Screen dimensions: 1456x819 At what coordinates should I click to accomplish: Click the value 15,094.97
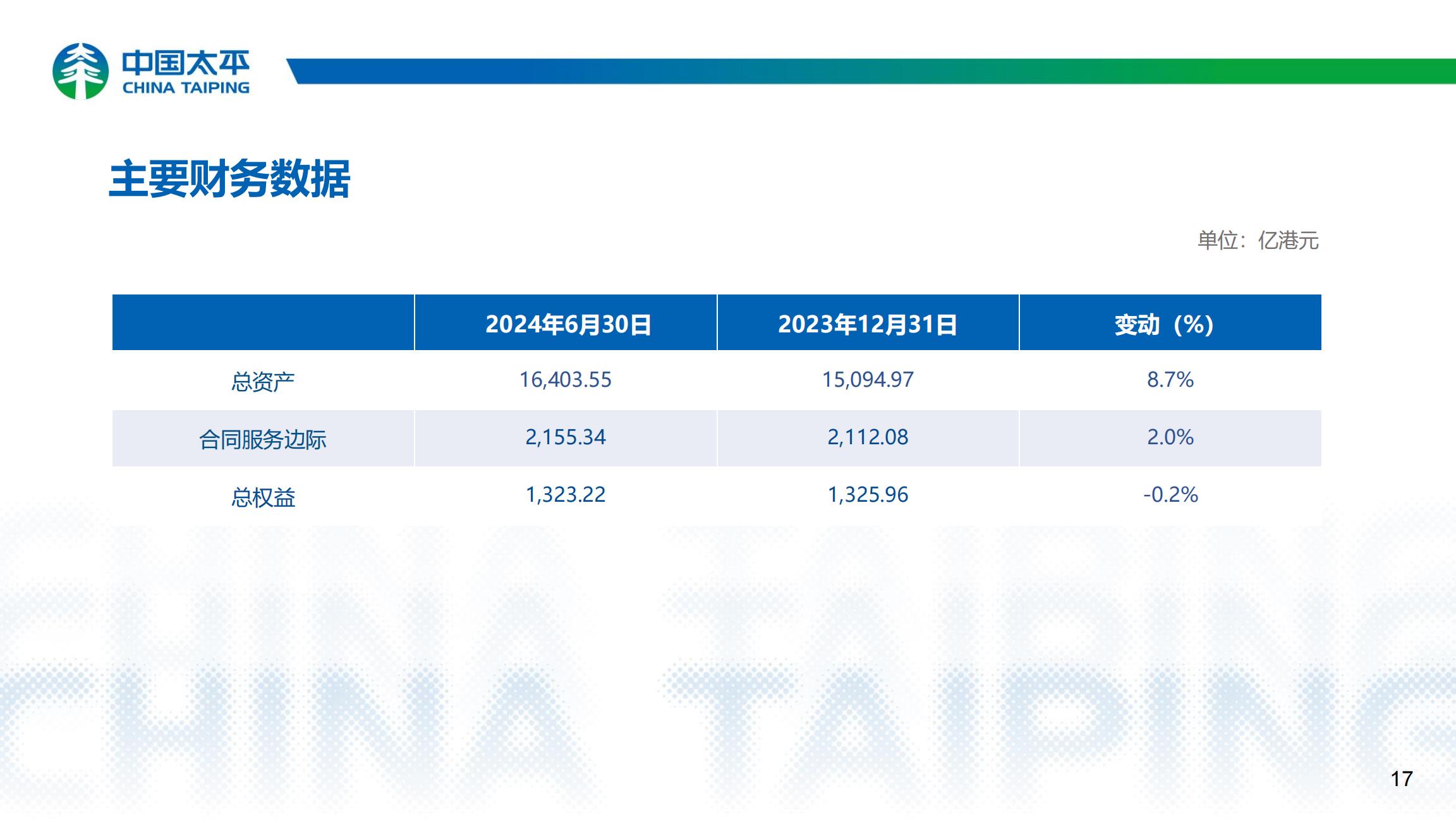click(868, 380)
